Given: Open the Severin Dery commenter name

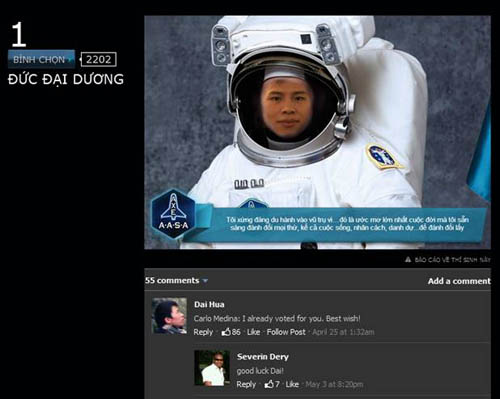Looking at the screenshot, I should click(263, 357).
